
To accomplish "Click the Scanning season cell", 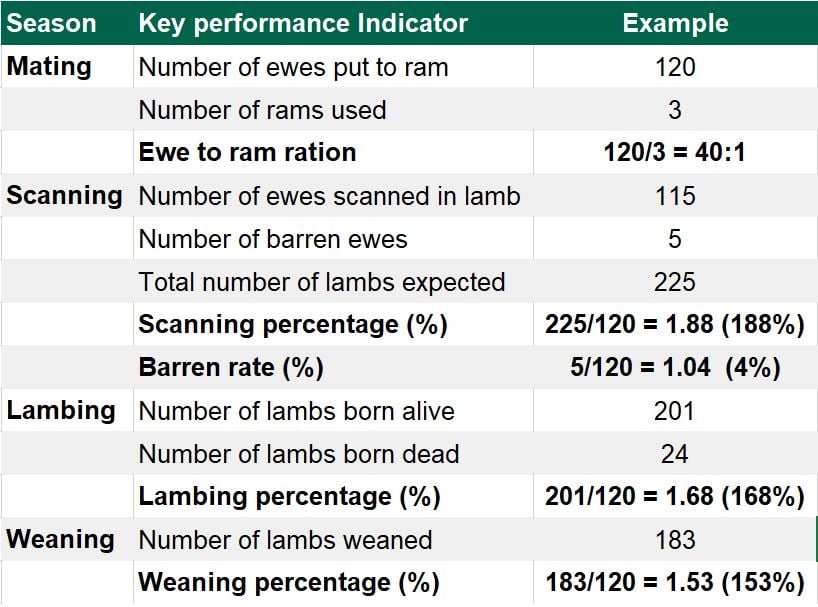I will pyautogui.click(x=64, y=196).
